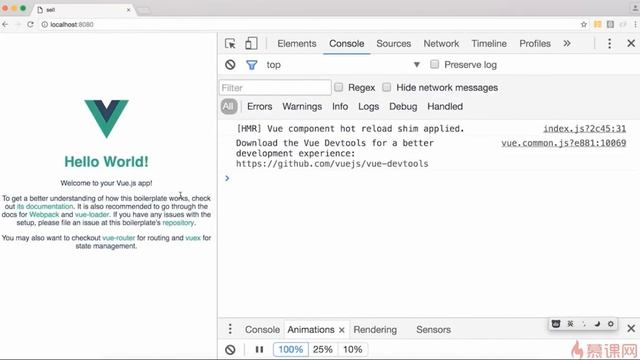The image size is (640, 360).
Task: Click the site info icon beside localhost
Action: point(44,24)
